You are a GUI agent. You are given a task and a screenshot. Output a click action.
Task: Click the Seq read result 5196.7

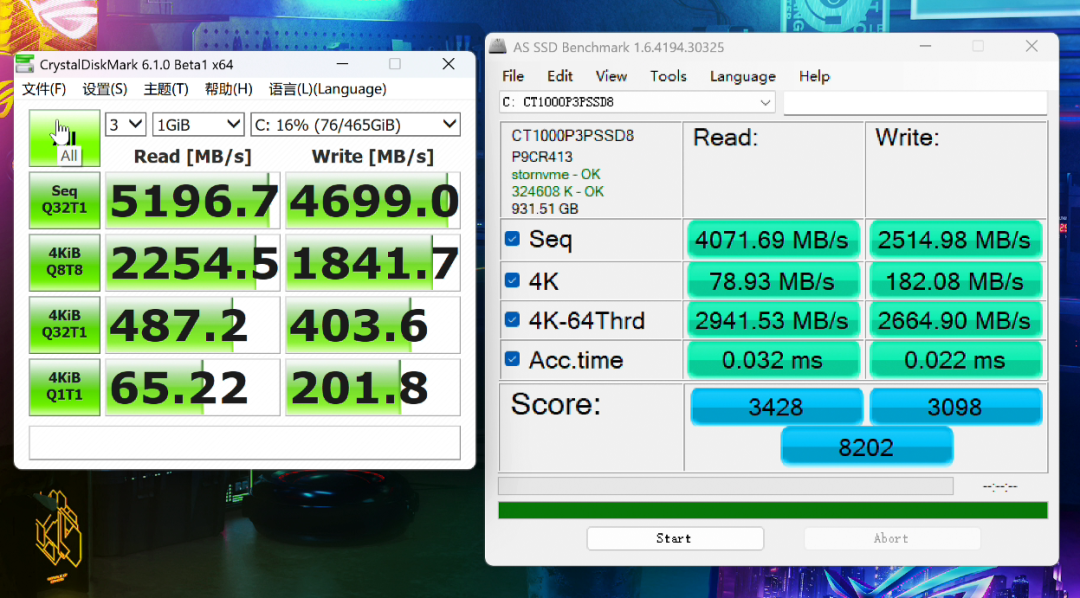(192, 200)
